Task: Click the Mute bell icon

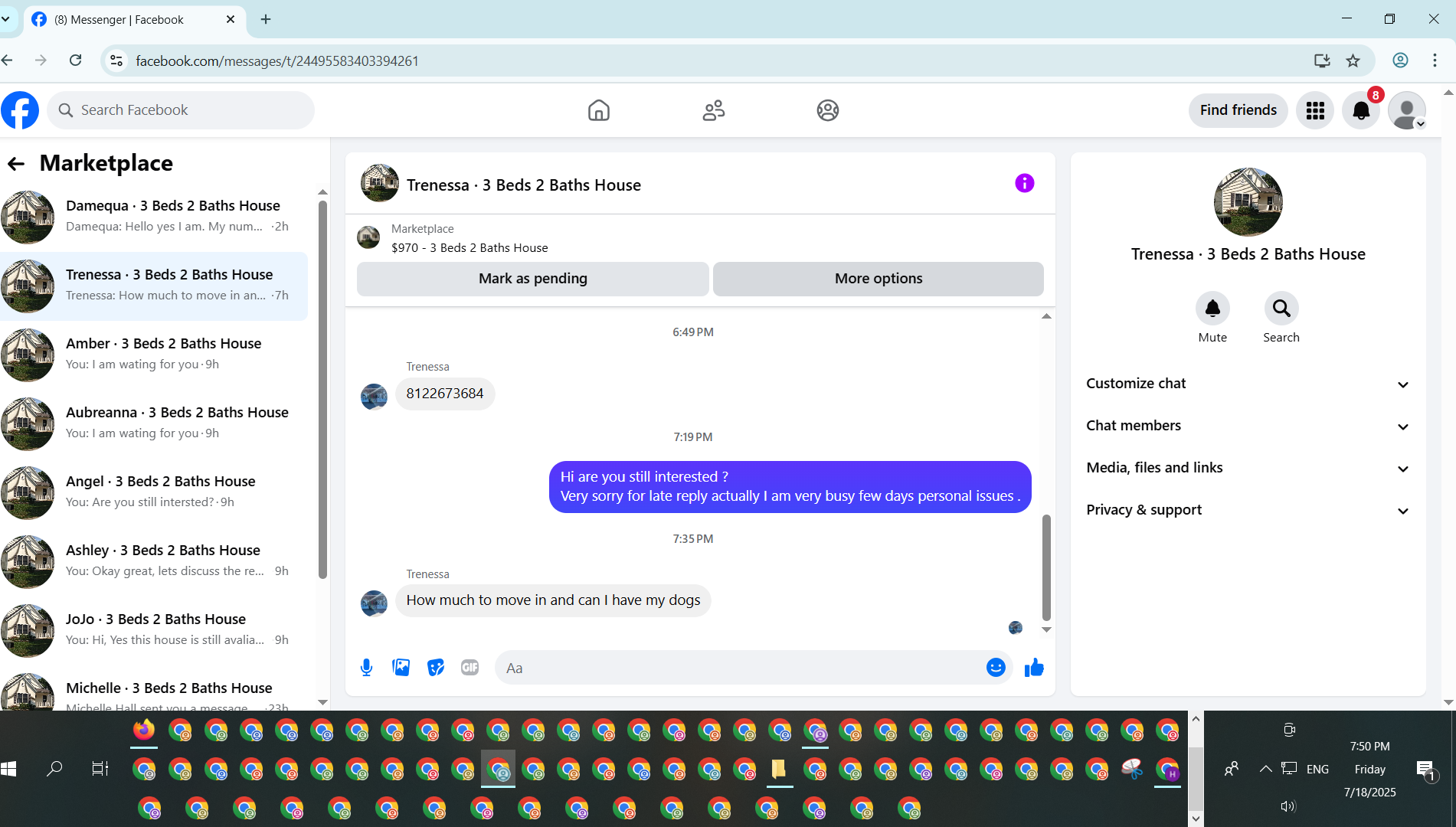Action: click(1212, 309)
